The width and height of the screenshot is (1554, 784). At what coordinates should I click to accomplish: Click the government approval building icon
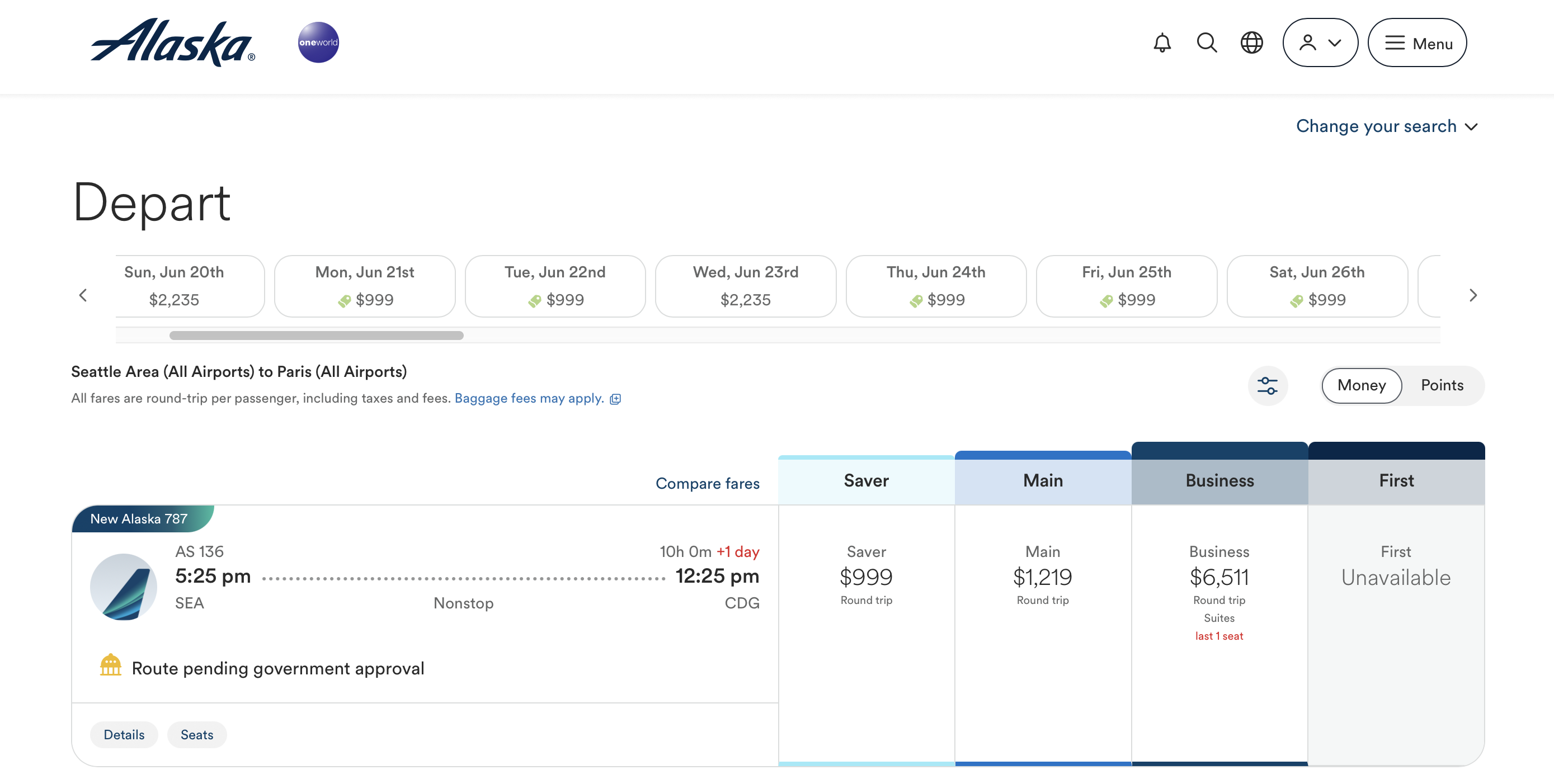110,665
